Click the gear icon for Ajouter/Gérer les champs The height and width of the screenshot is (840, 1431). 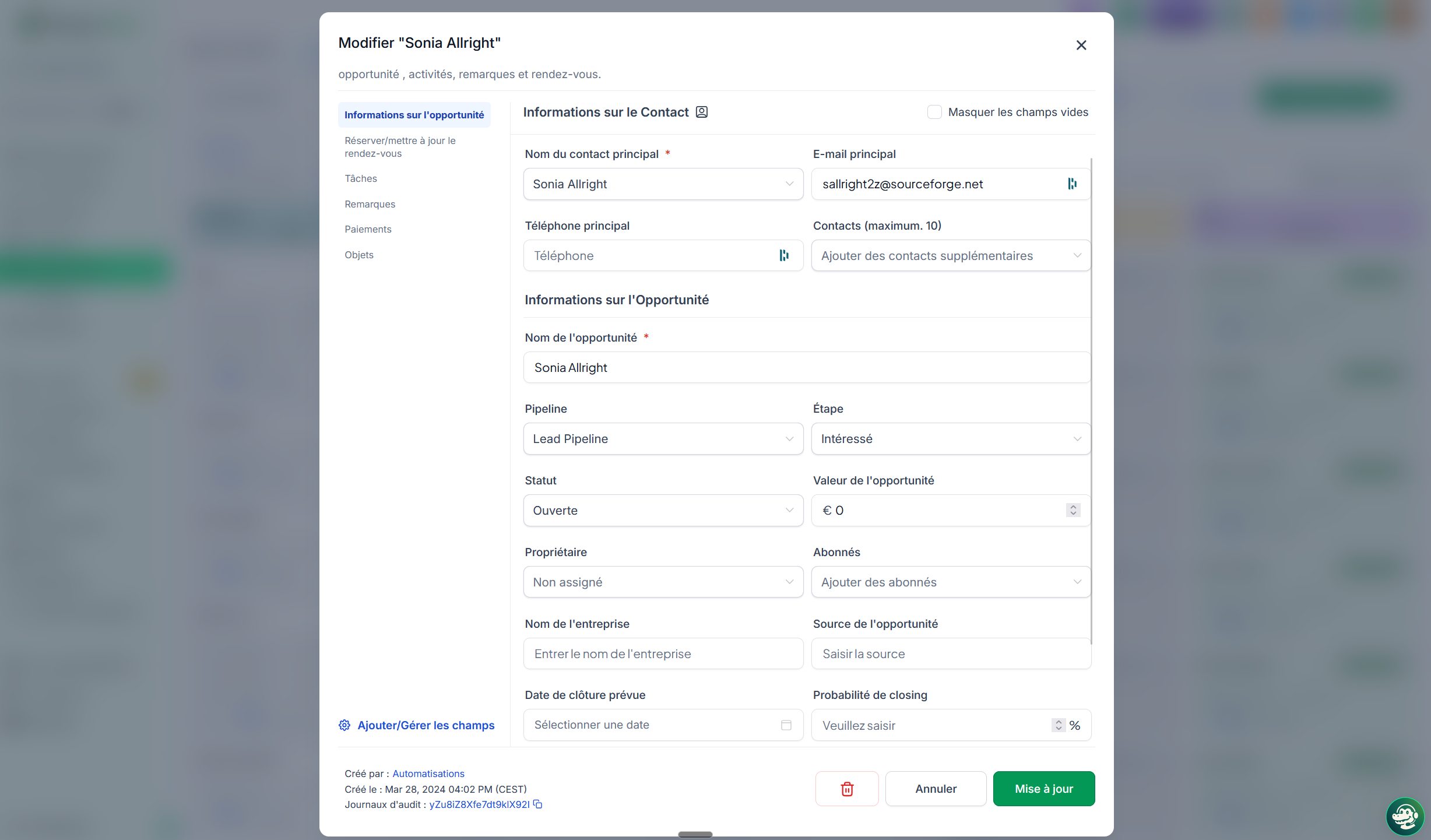tap(344, 725)
